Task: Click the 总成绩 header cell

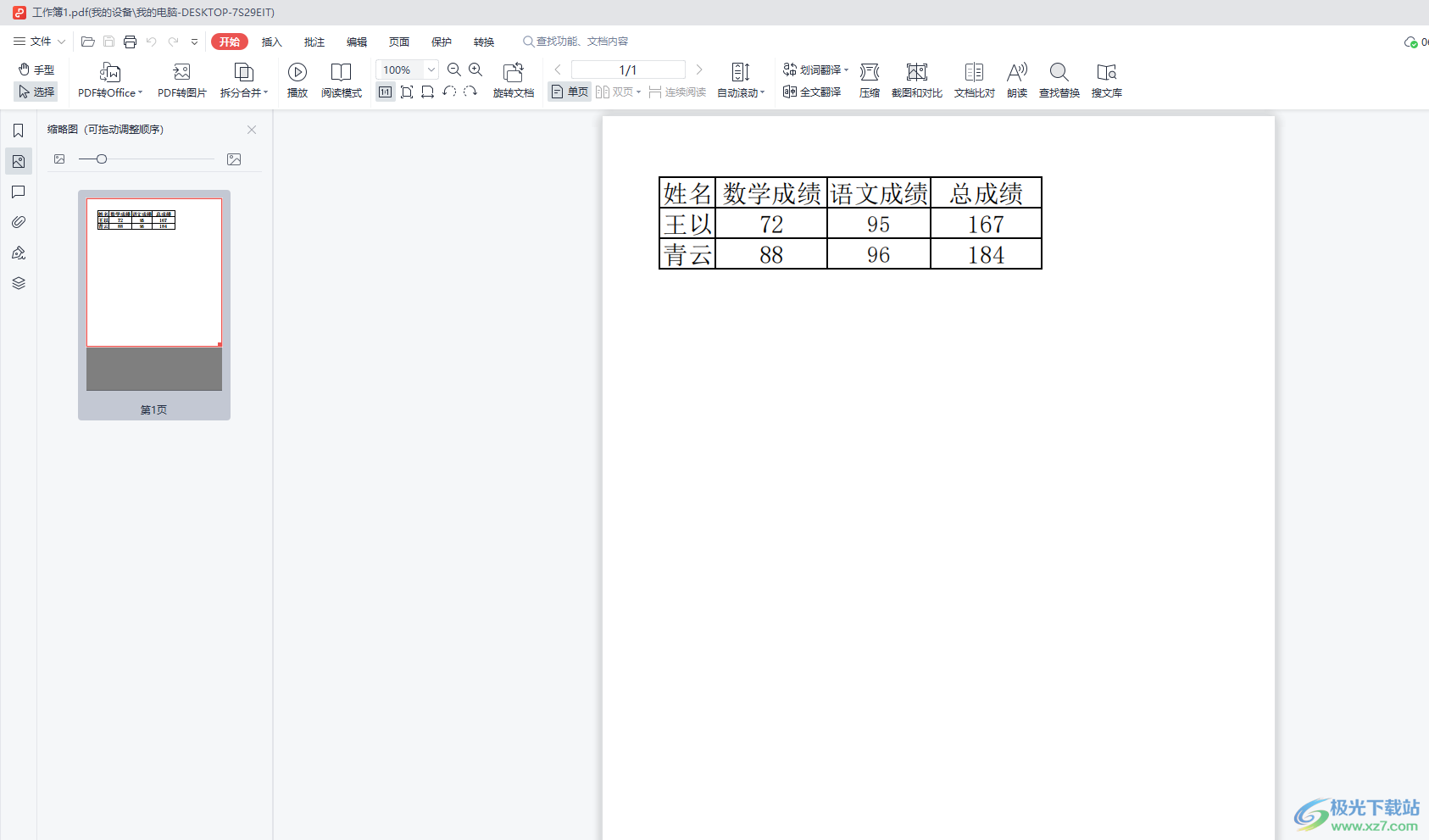Action: click(x=986, y=193)
